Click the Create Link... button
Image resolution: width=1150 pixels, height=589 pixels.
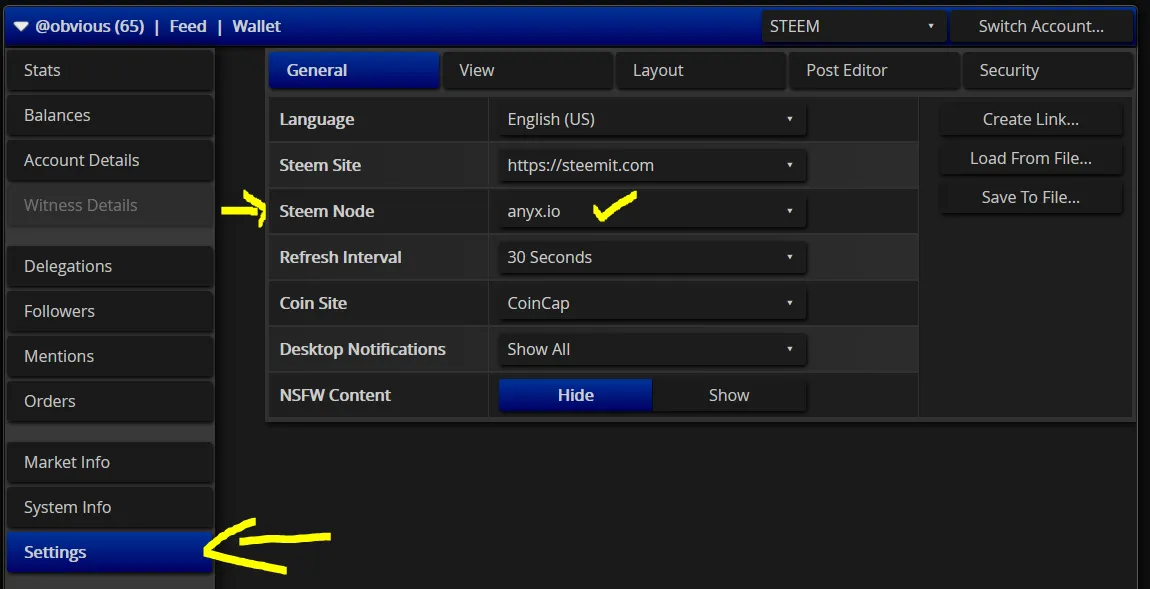[x=1030, y=120]
